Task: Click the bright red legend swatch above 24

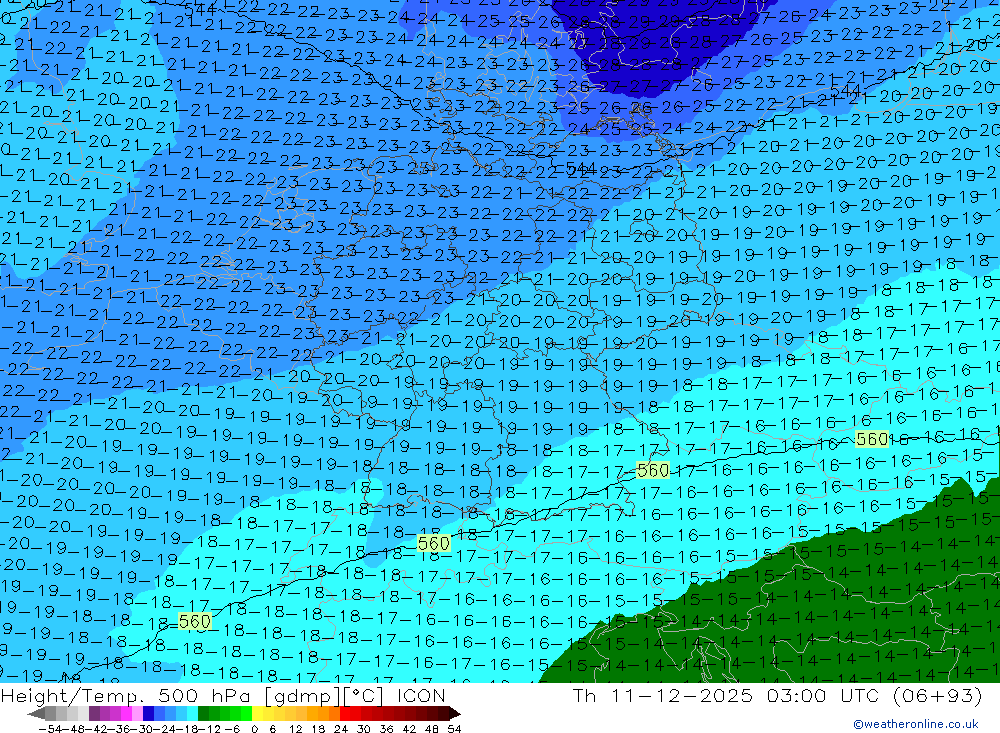Action: 345,713
